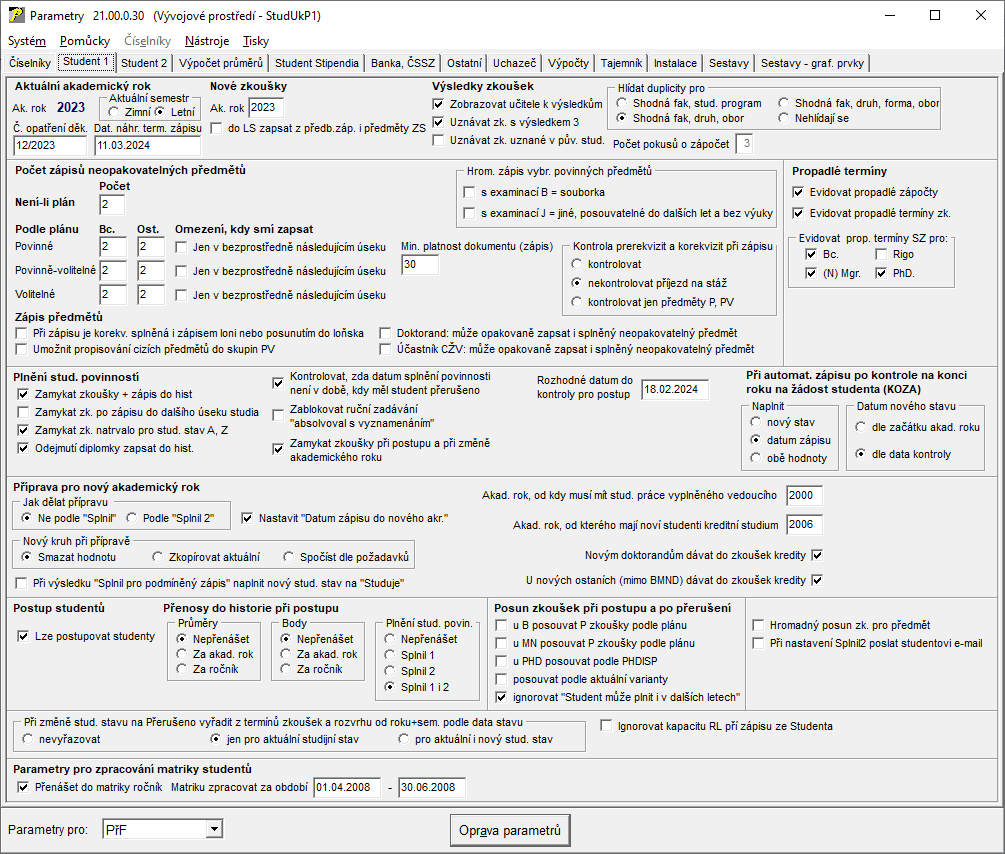This screenshot has width=1005, height=854.
Task: Click the Parametry app icon in title bar
Action: click(x=15, y=16)
